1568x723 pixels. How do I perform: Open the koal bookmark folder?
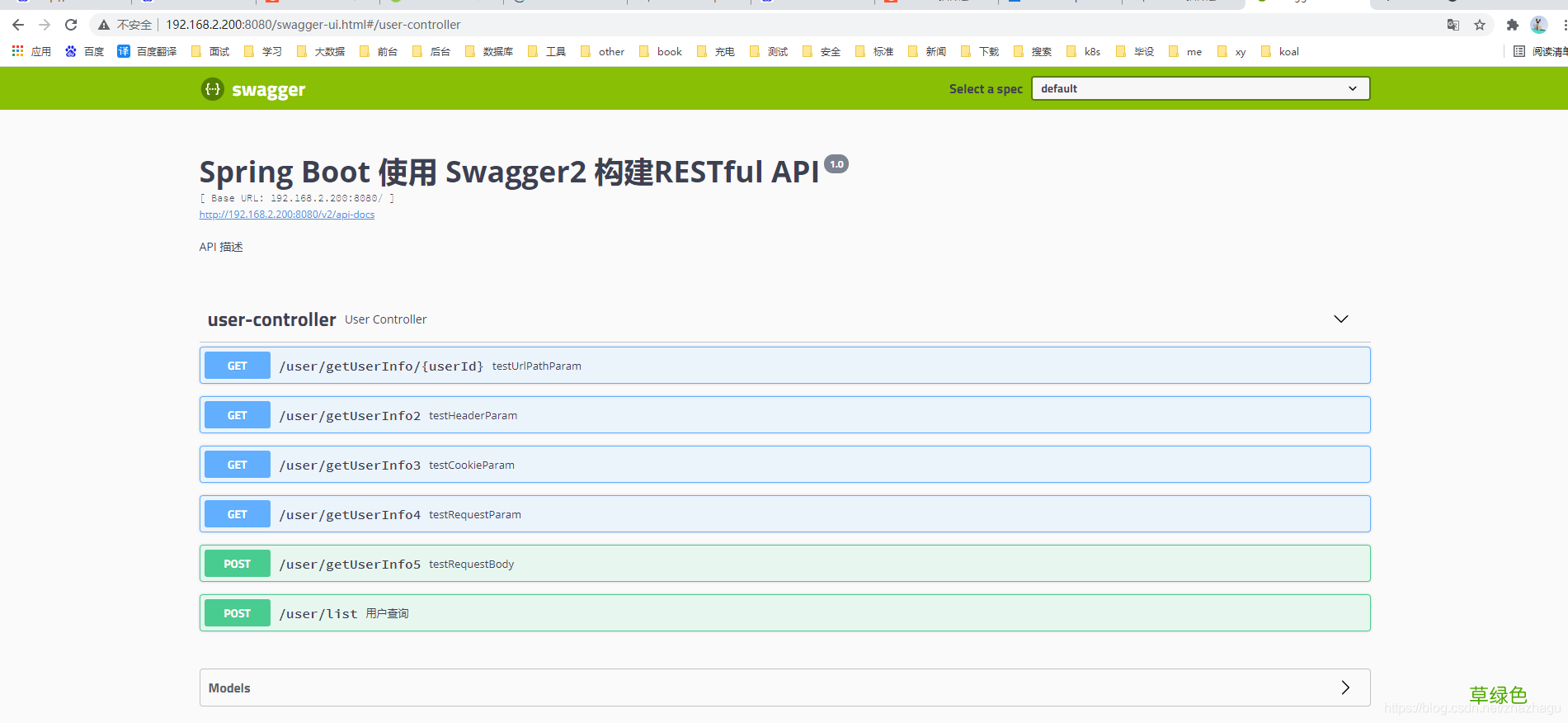click(1280, 51)
